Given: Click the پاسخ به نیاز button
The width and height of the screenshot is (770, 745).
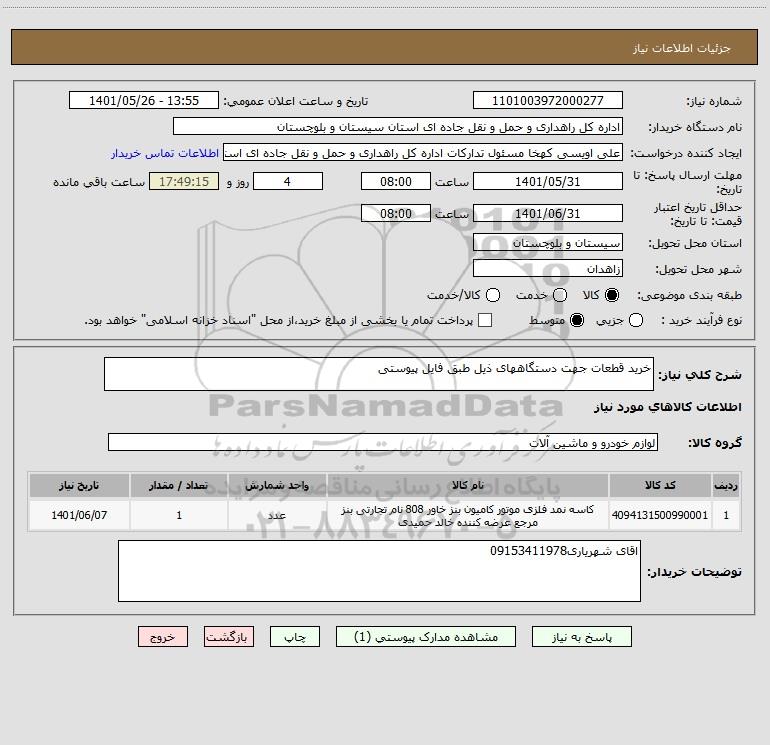Looking at the screenshot, I should tap(581, 637).
